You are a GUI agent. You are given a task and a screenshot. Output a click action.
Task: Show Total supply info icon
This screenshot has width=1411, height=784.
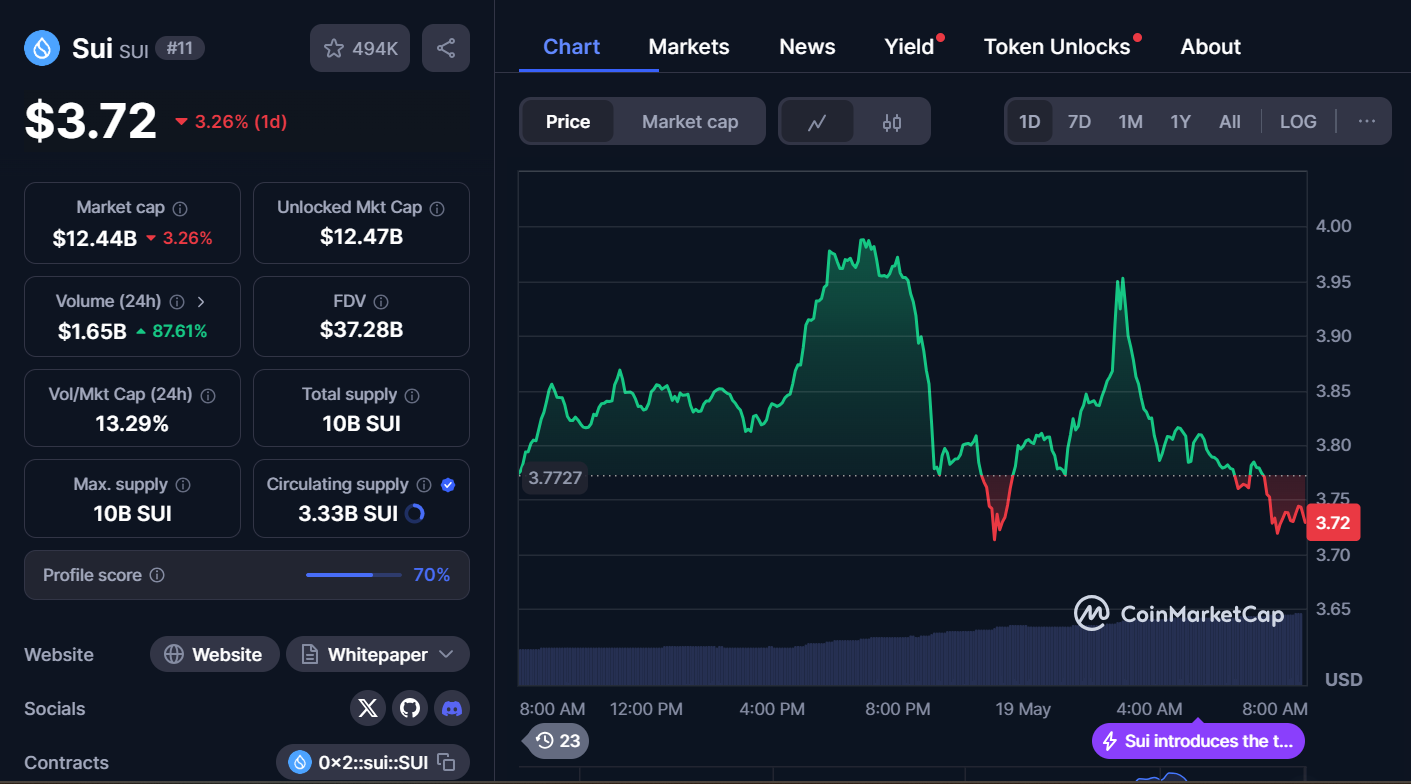[x=412, y=395]
